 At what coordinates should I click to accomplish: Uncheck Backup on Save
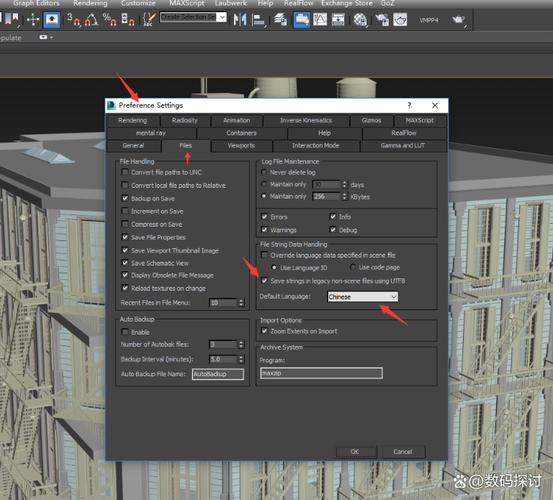tap(125, 198)
